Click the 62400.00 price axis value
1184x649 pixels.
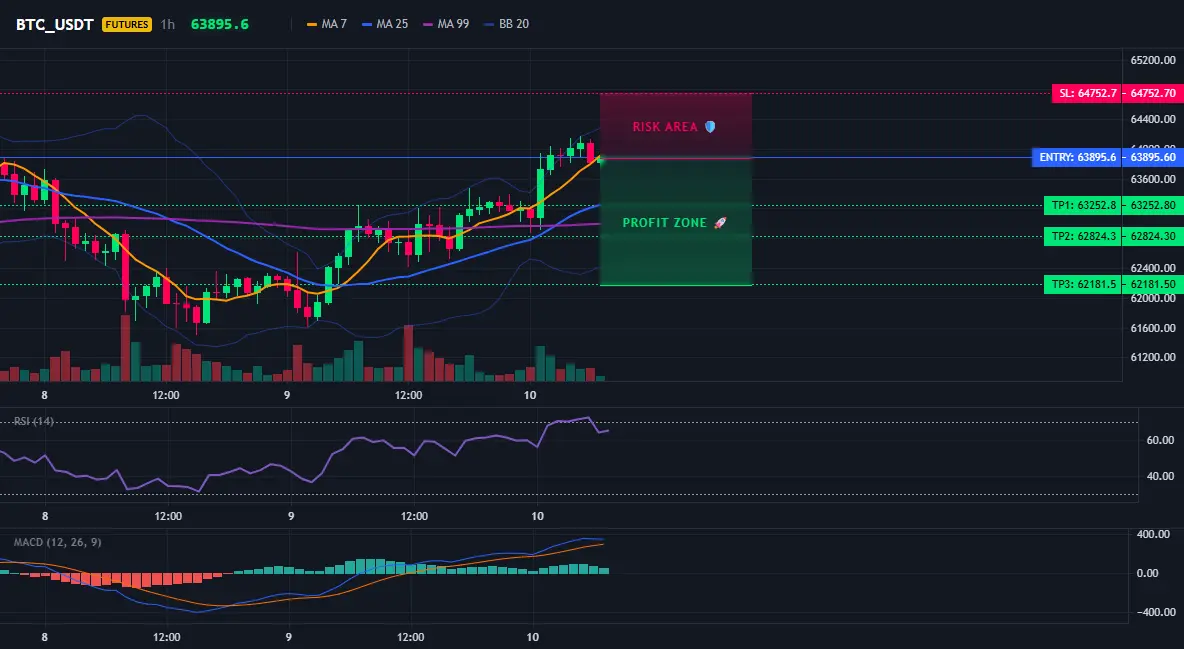coord(1153,267)
